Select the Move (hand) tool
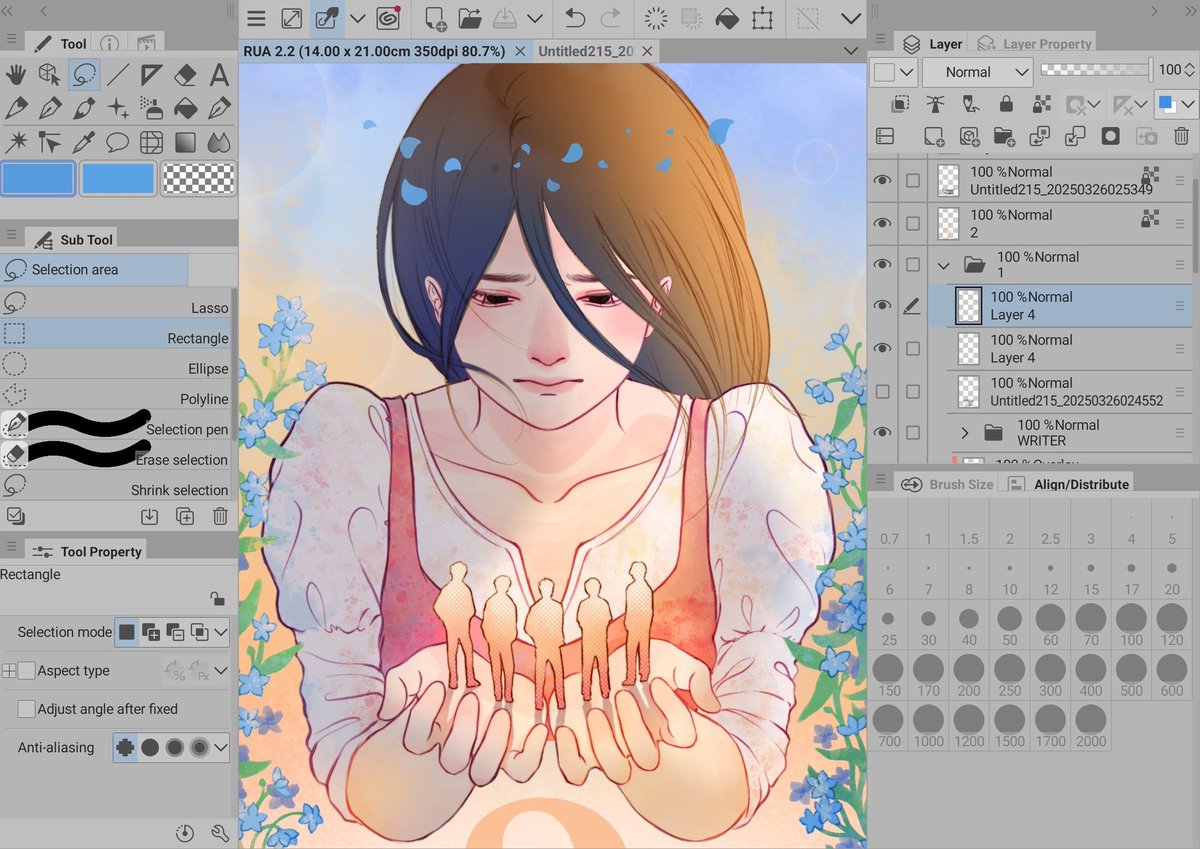 [16, 74]
